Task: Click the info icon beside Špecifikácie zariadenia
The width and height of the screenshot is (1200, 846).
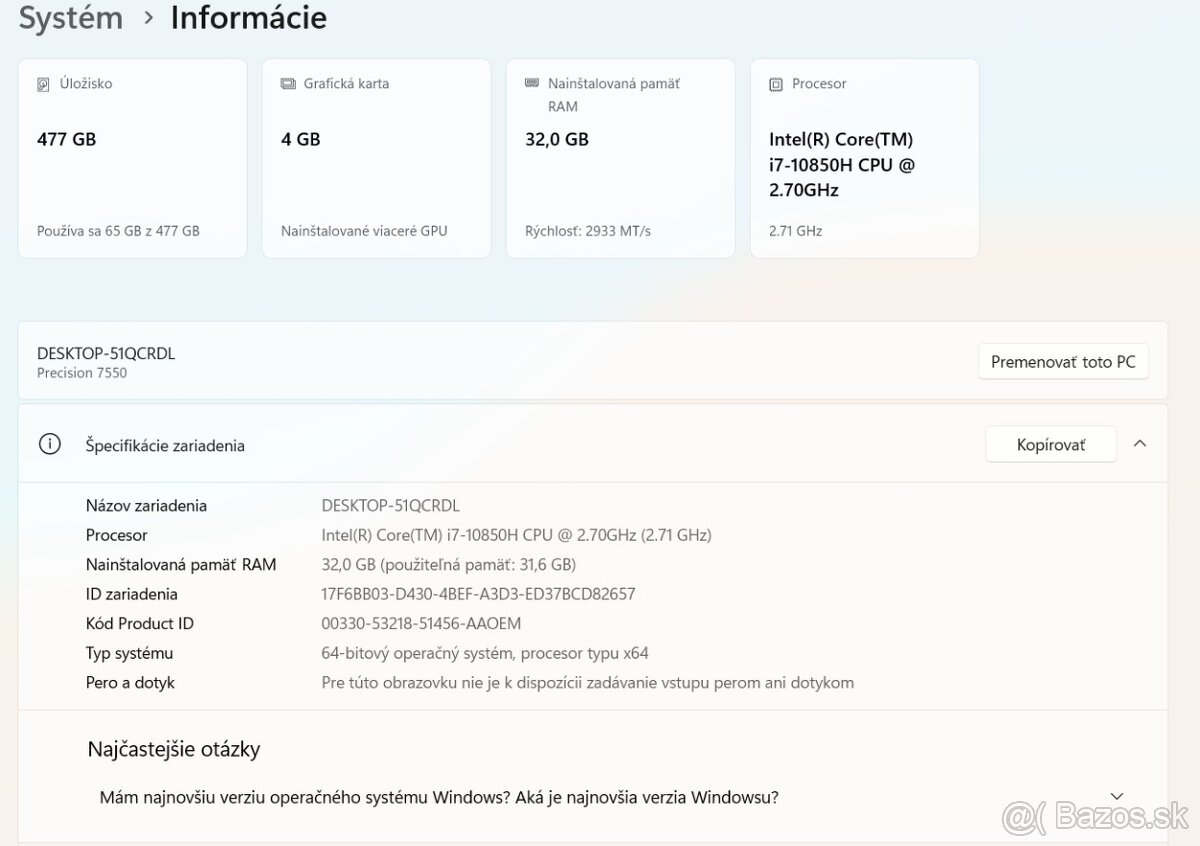Action: tap(50, 444)
